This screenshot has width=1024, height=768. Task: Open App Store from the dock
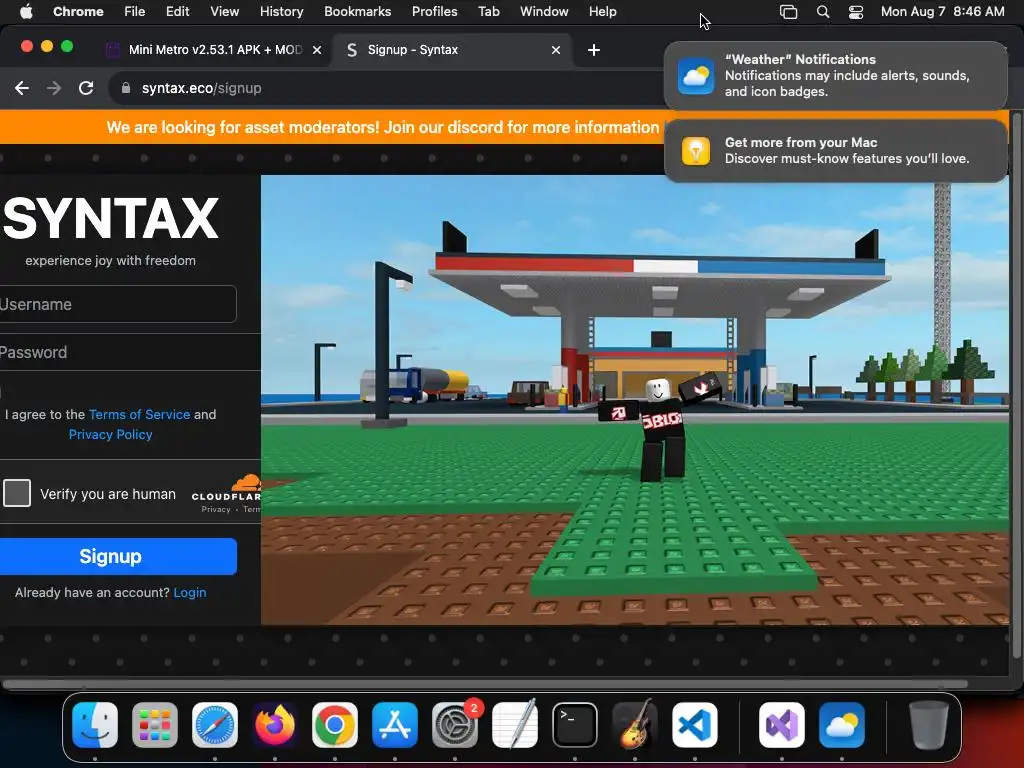(395, 725)
